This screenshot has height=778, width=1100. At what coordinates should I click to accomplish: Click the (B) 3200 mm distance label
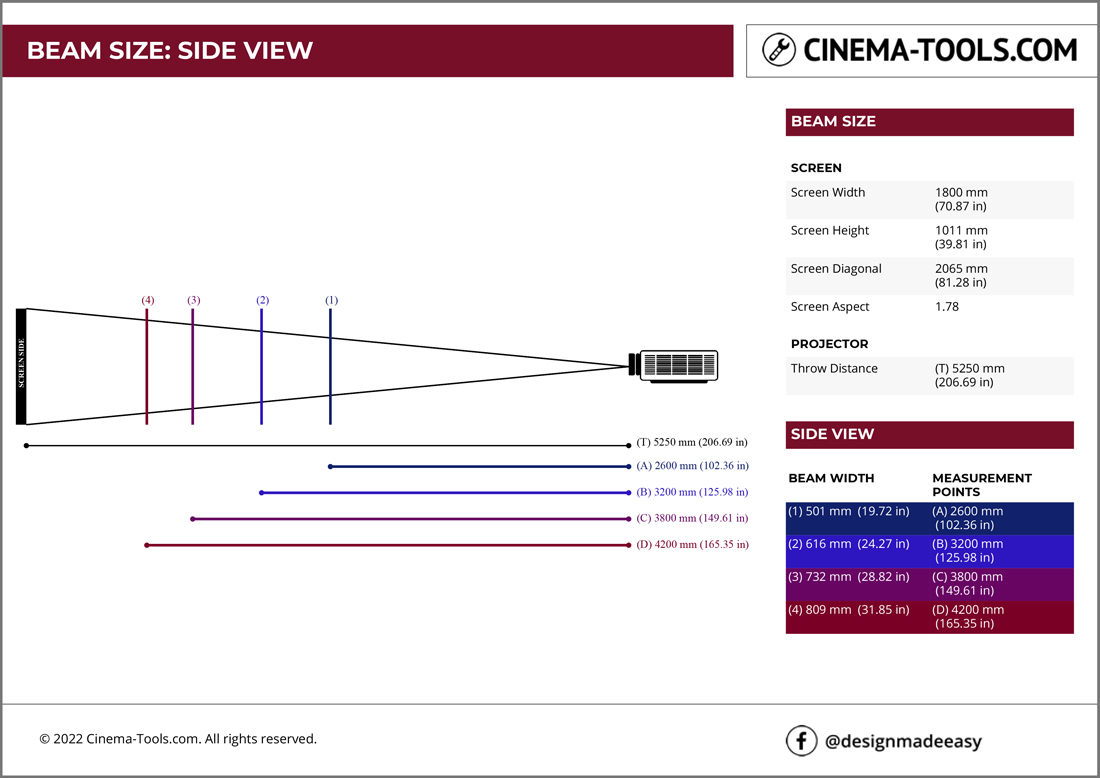[692, 492]
